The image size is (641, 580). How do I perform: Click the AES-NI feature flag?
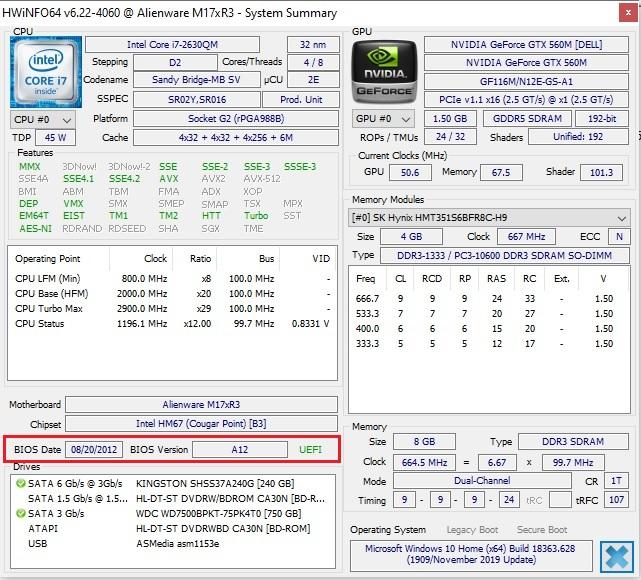tap(36, 228)
